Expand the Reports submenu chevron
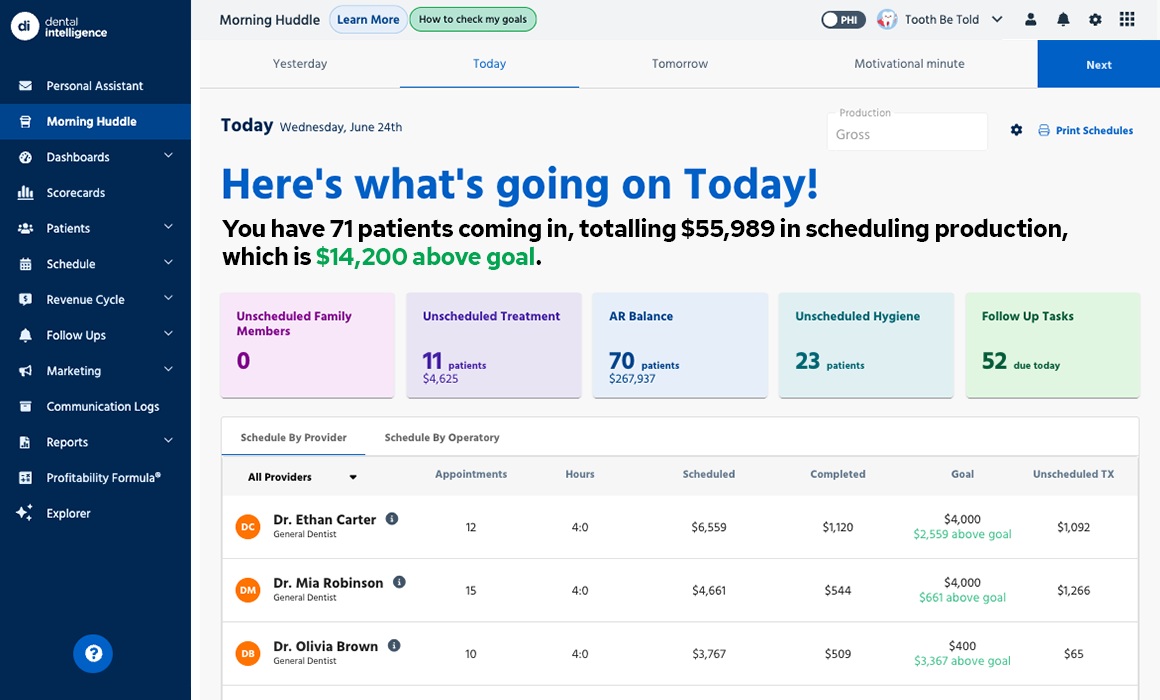Viewport: 1160px width, 700px height. (x=168, y=440)
